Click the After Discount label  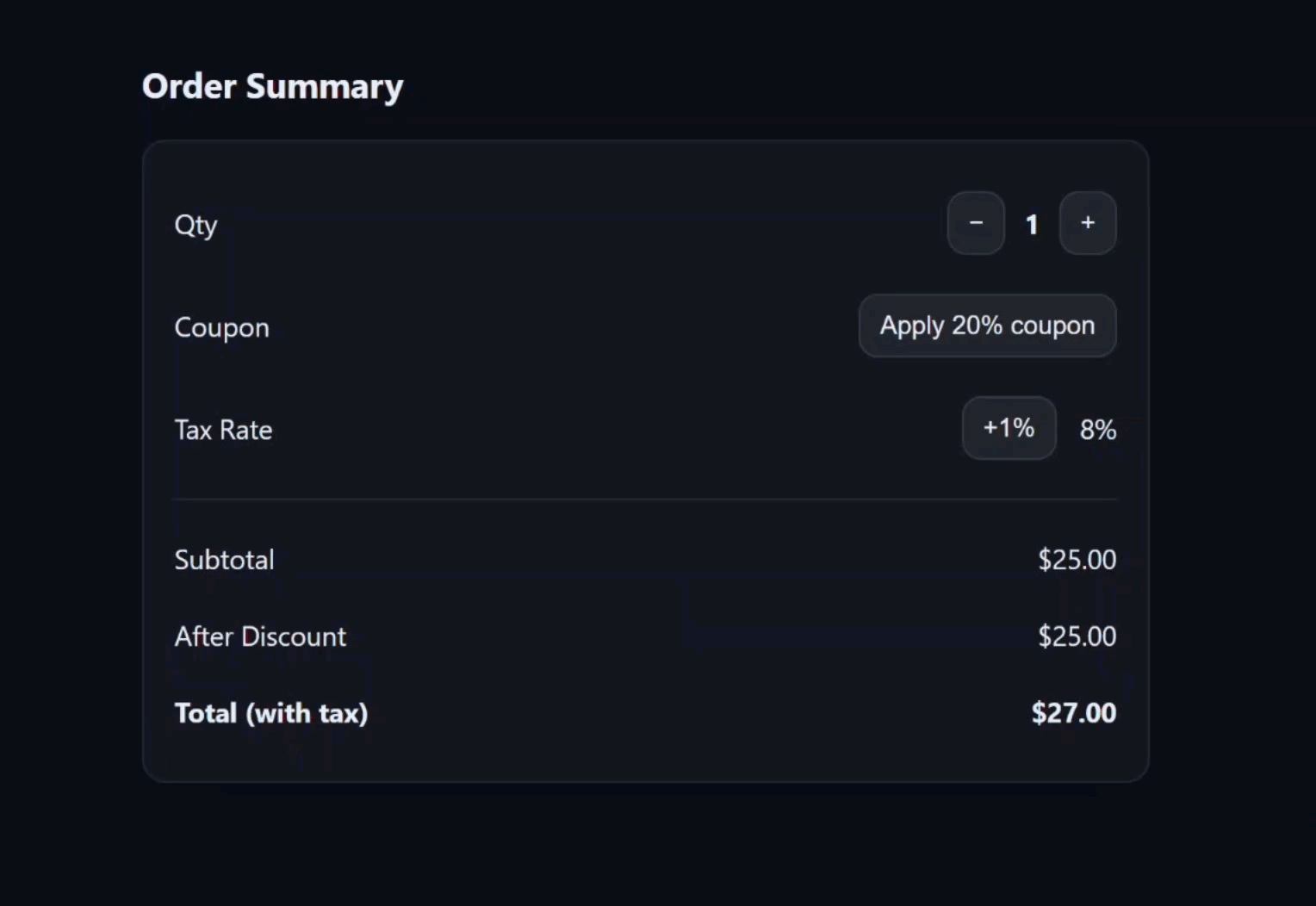coord(260,636)
